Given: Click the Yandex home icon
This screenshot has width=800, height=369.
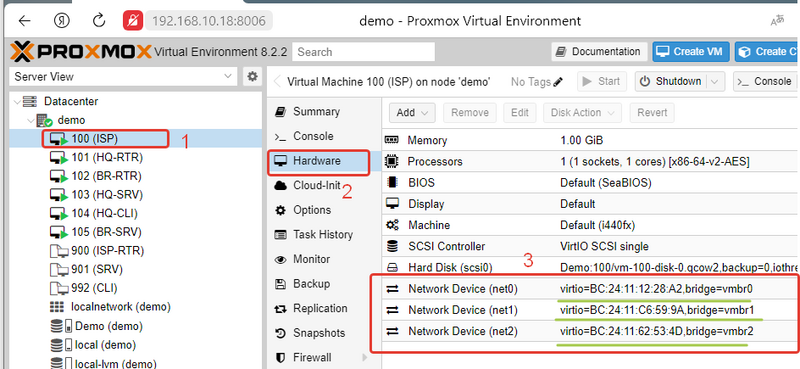Looking at the screenshot, I should tap(62, 21).
